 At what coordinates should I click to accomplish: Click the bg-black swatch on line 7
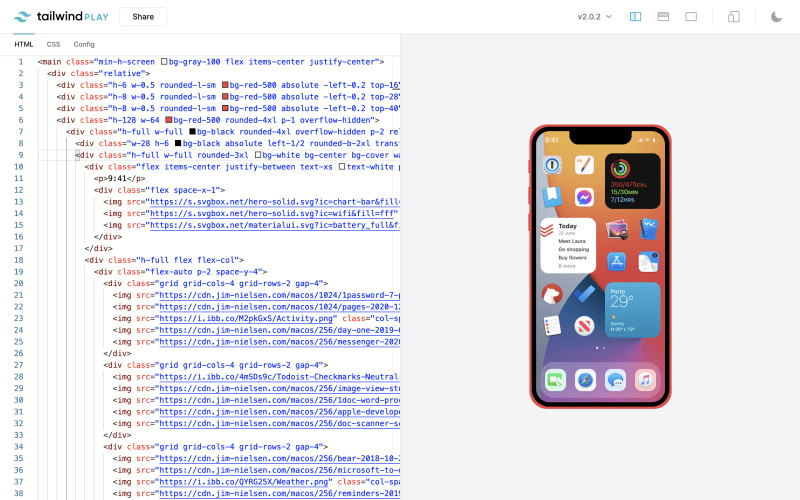pyautogui.click(x=192, y=132)
